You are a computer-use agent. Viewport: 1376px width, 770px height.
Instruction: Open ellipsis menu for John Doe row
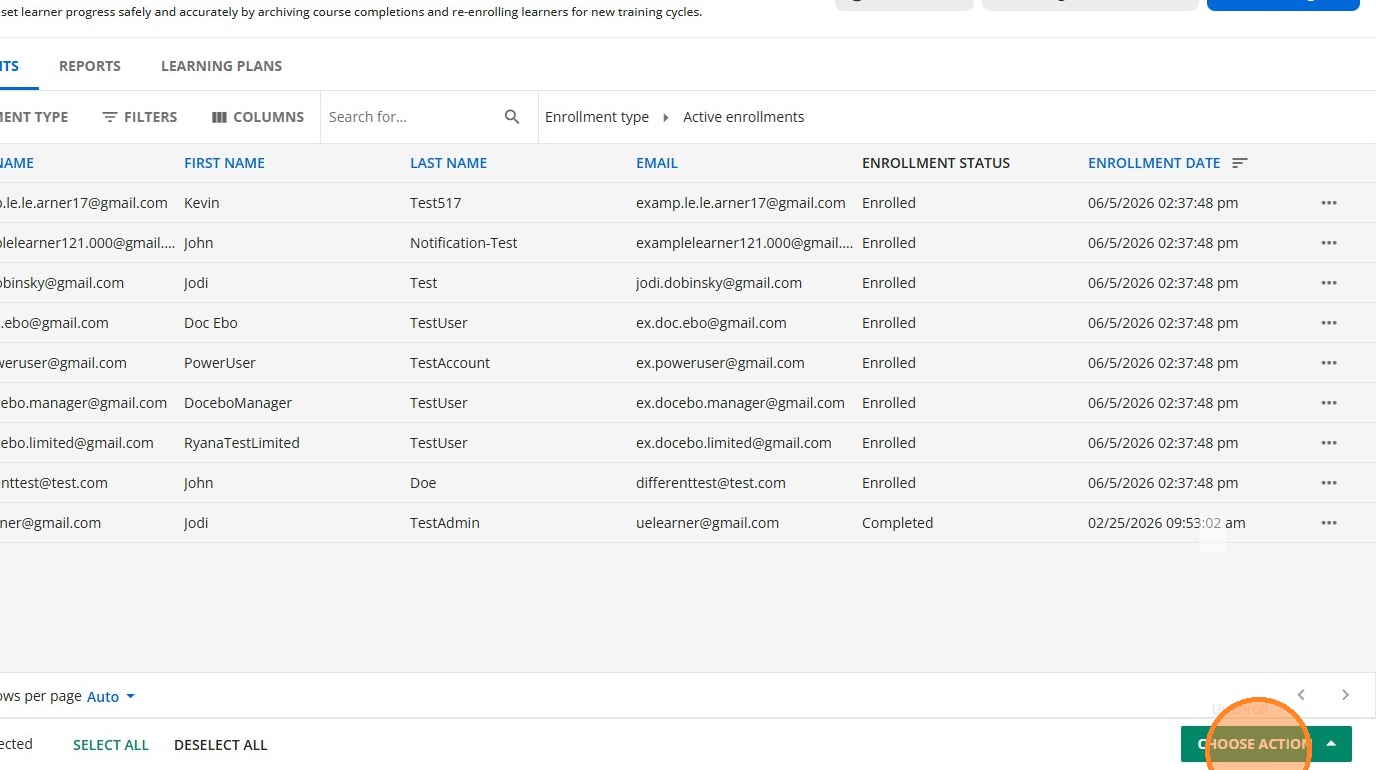tap(1329, 483)
